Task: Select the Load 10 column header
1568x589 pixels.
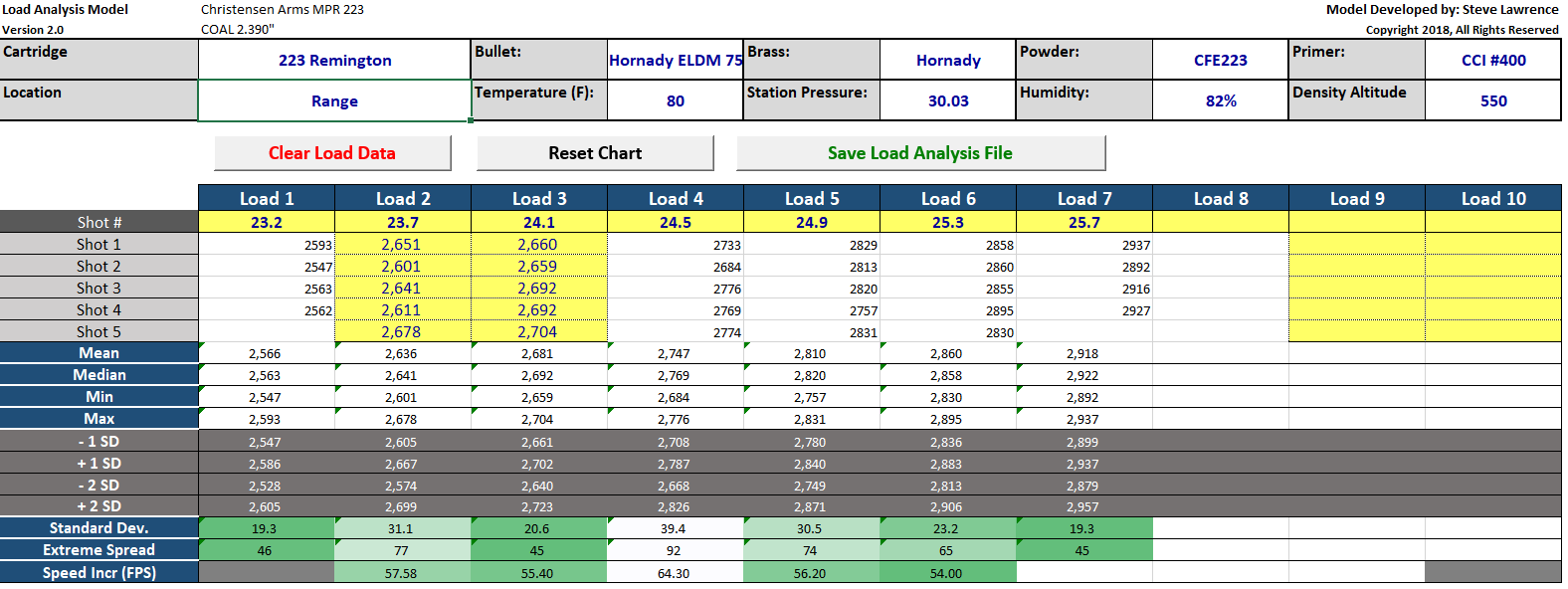Action: 1492,198
